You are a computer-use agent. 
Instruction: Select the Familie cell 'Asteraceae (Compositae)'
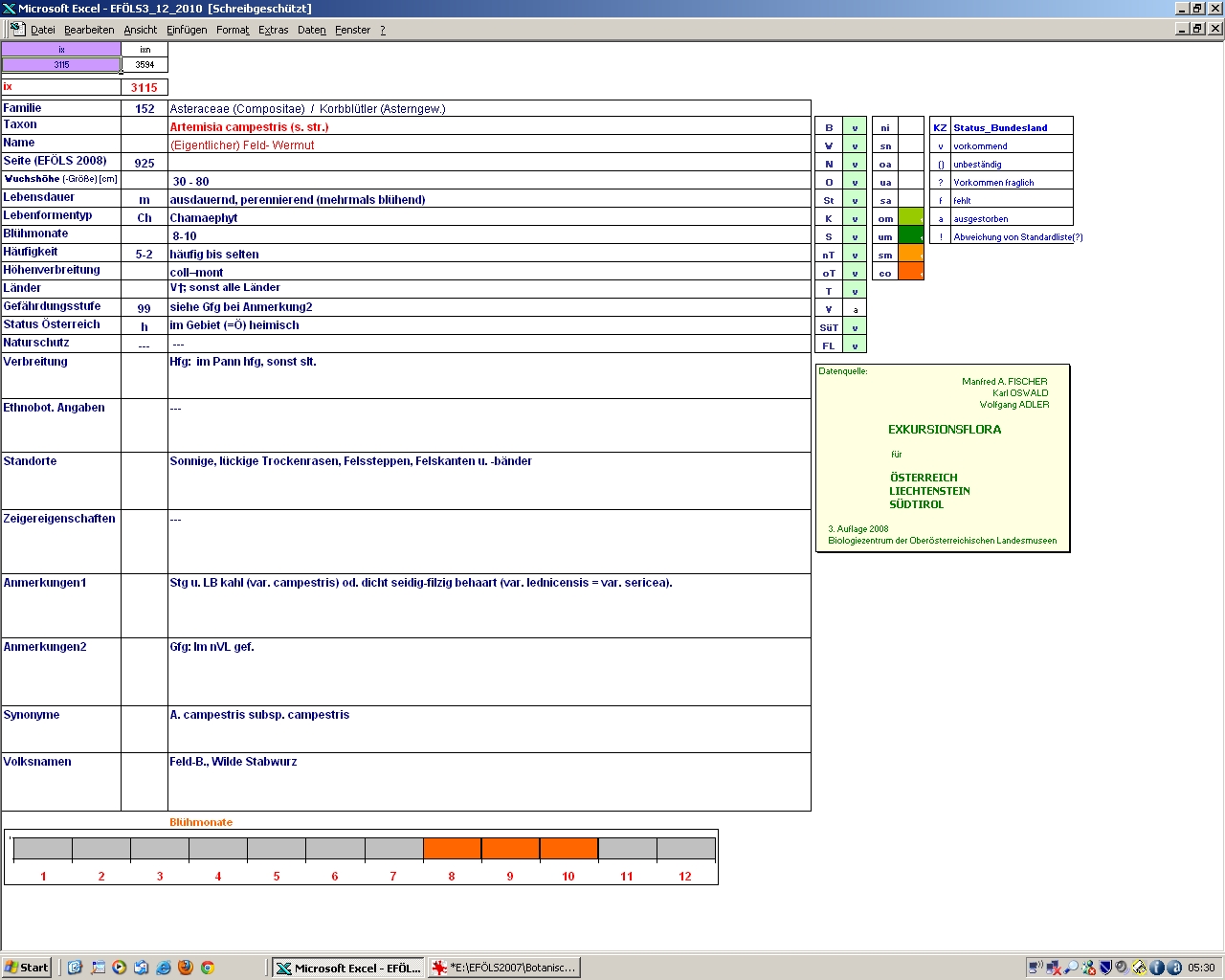click(x=489, y=108)
